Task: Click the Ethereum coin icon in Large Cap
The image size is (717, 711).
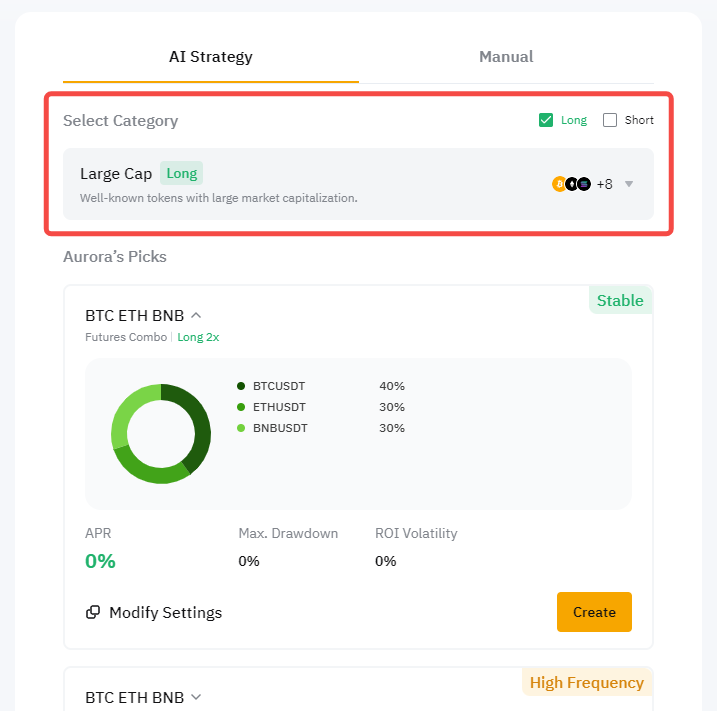Action: pyautogui.click(x=571, y=184)
